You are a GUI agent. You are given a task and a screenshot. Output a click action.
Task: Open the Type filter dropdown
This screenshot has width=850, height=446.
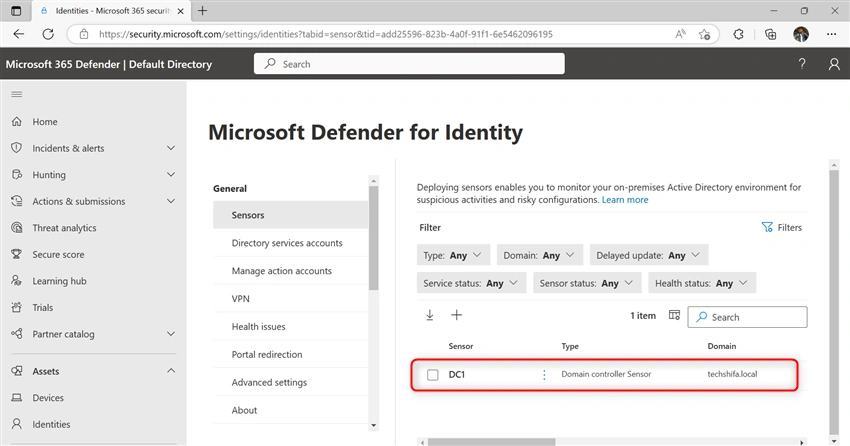[x=453, y=255]
